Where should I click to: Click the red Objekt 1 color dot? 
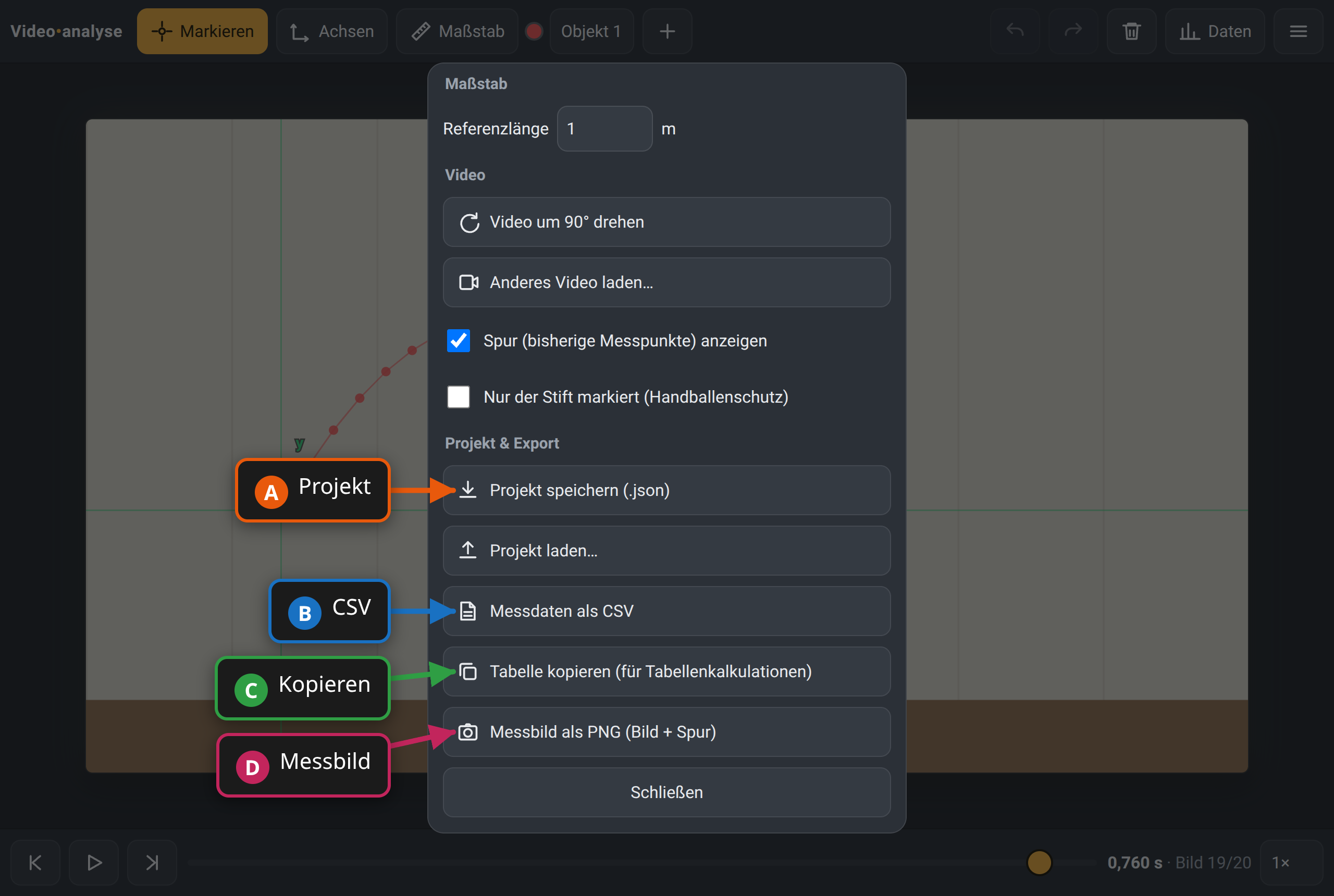[534, 31]
